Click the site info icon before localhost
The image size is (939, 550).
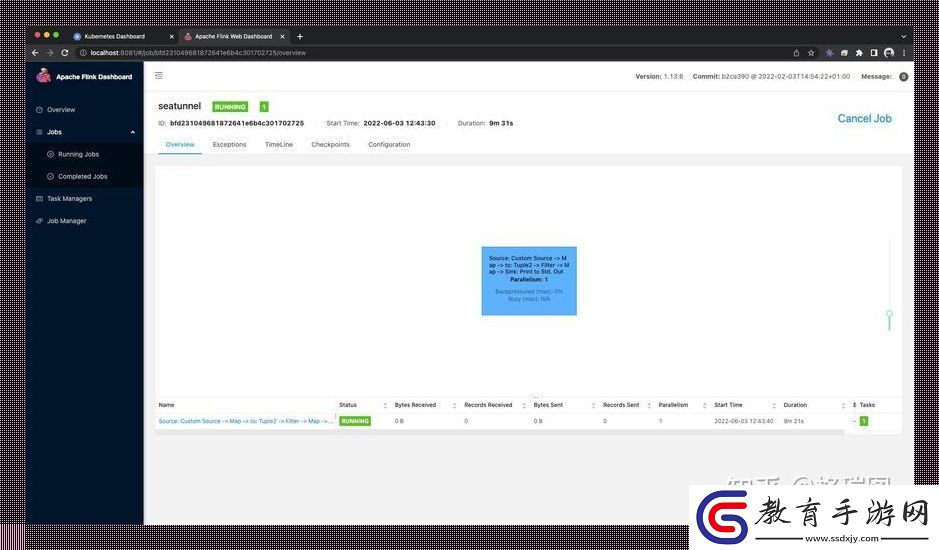click(83, 53)
